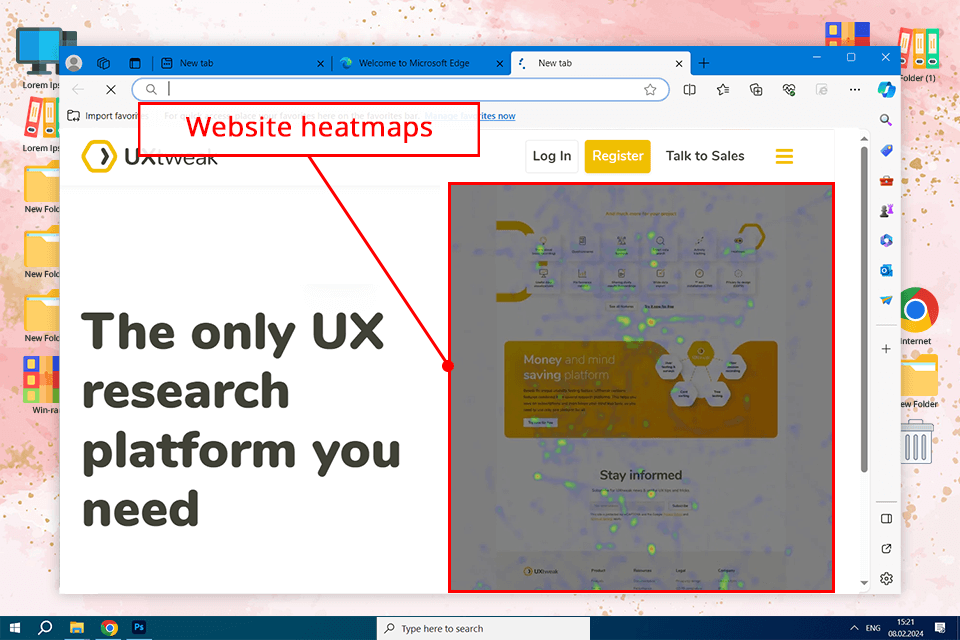Open Photoshop from the taskbar
Screen dimensions: 960x640
click(x=139, y=627)
